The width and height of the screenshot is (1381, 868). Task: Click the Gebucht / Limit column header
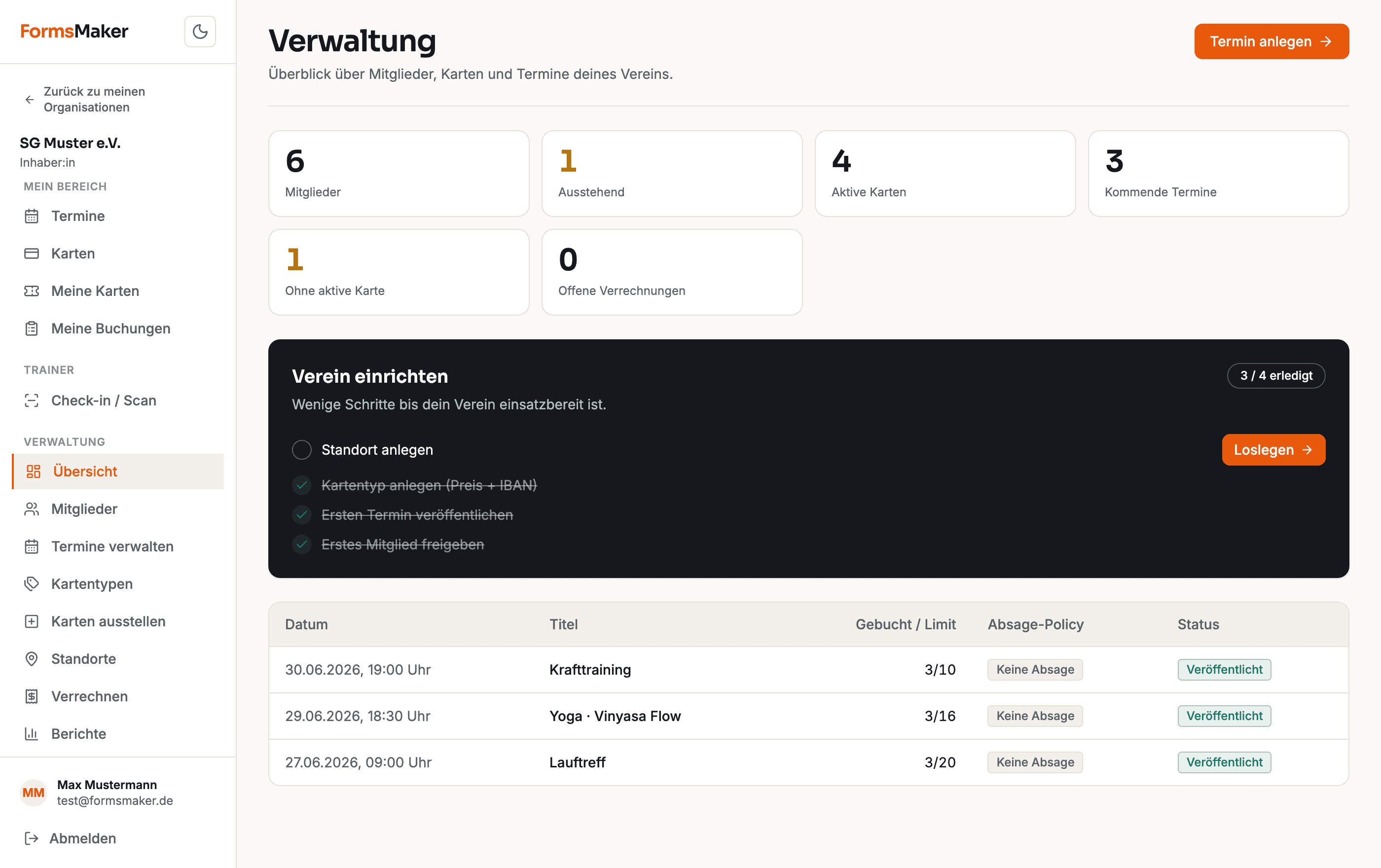(x=906, y=624)
